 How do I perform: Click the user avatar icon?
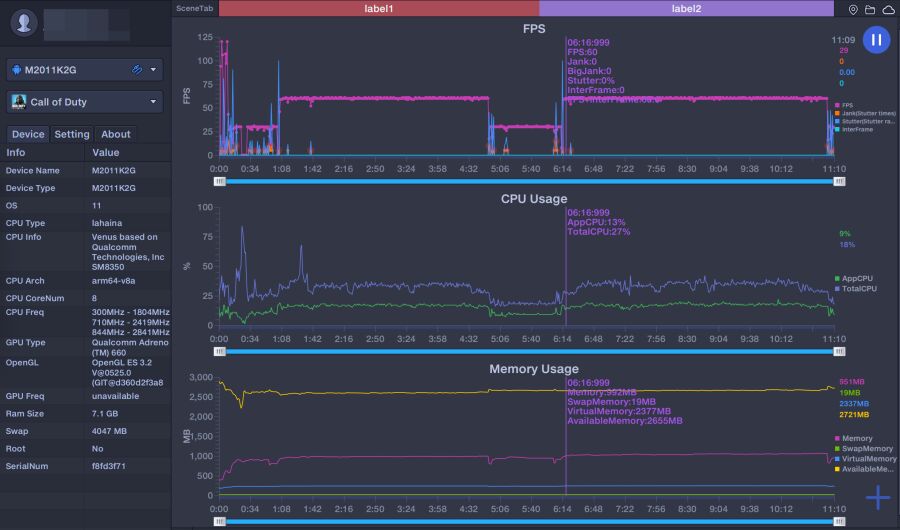(24, 23)
